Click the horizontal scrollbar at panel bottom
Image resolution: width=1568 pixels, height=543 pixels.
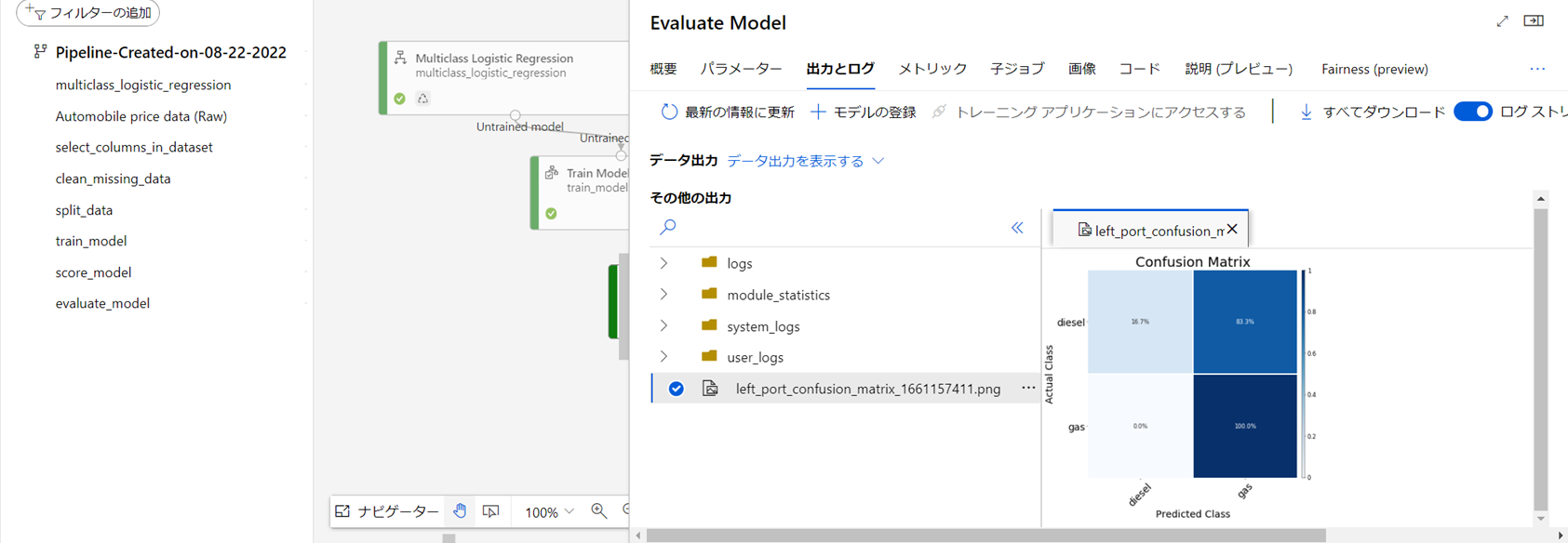(985, 536)
